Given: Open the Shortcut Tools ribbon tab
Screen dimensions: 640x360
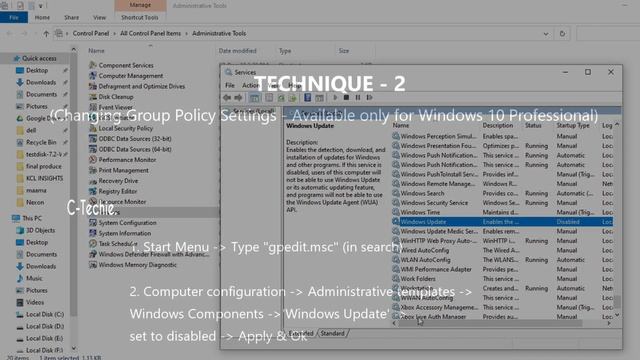Looking at the screenshot, I should tap(140, 18).
